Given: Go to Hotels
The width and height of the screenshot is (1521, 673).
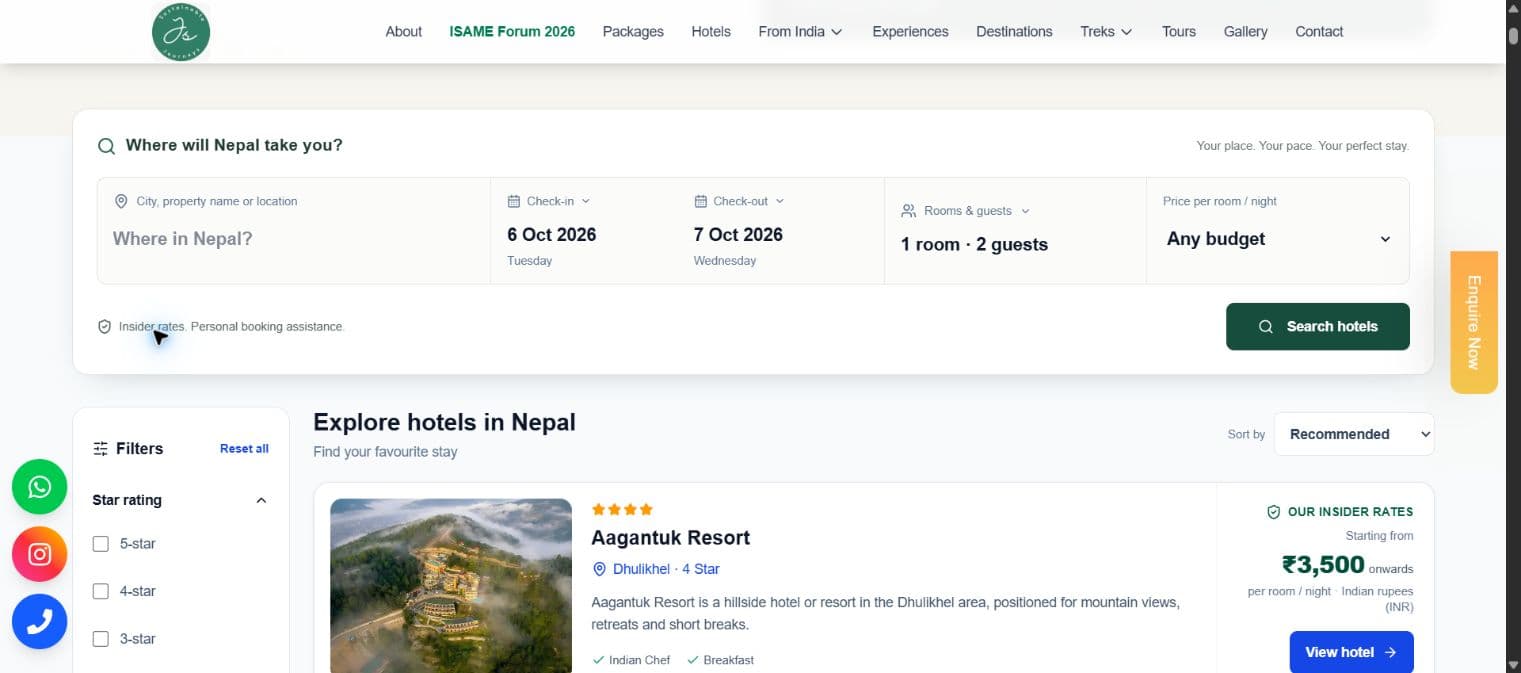Looking at the screenshot, I should (x=711, y=32).
